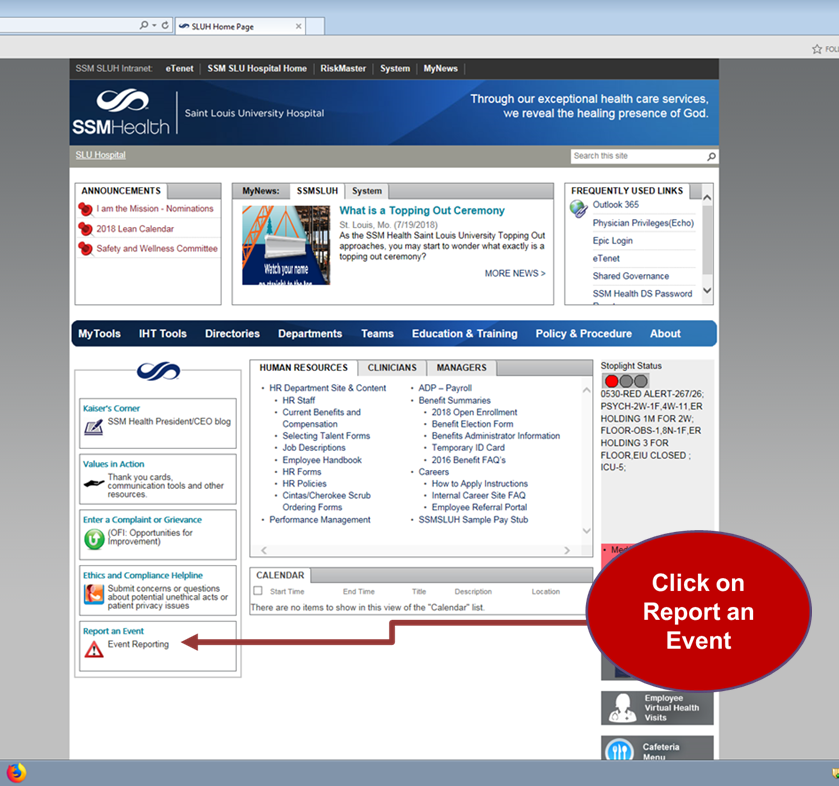Open the 2018 Open Enrollment link
Viewport: 839px width, 786px height.
click(474, 413)
